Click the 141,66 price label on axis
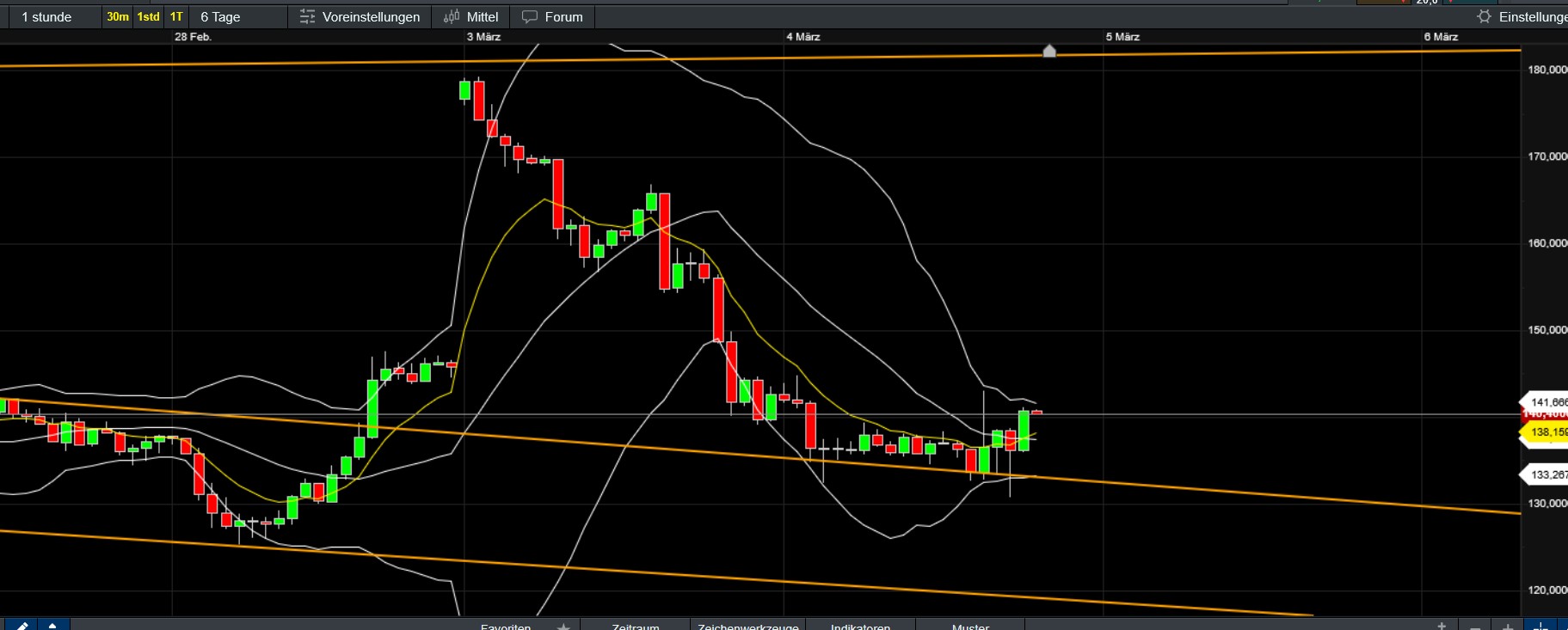The width and height of the screenshot is (1568, 630). point(1546,402)
